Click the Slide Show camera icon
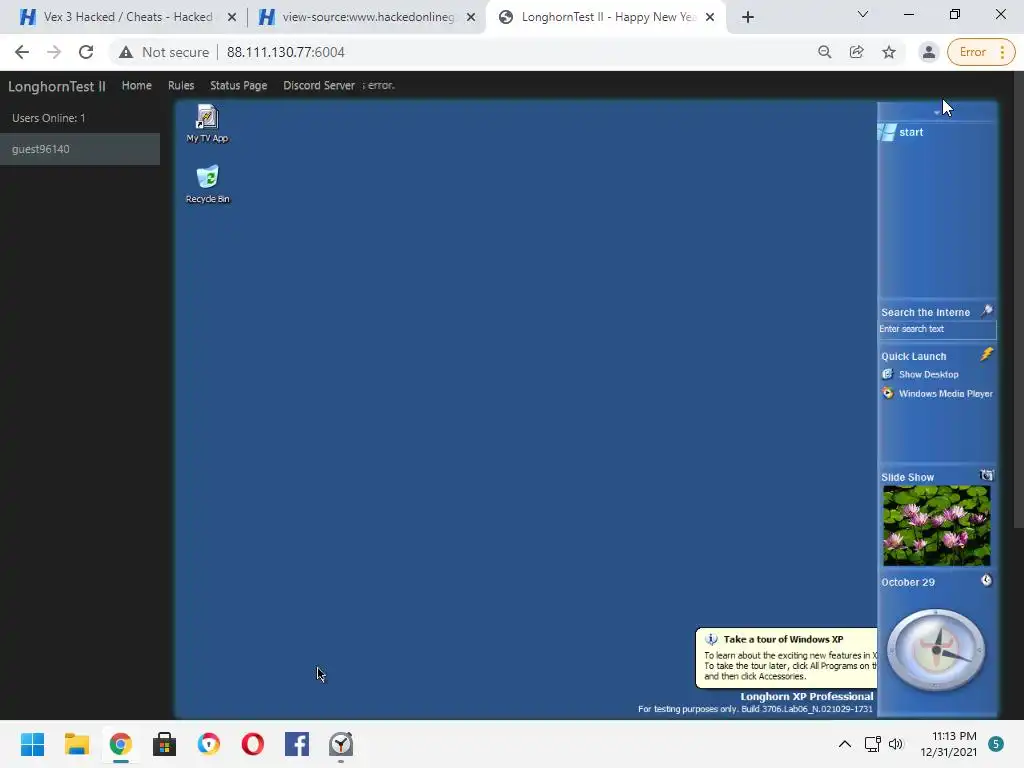 pyautogui.click(x=987, y=475)
